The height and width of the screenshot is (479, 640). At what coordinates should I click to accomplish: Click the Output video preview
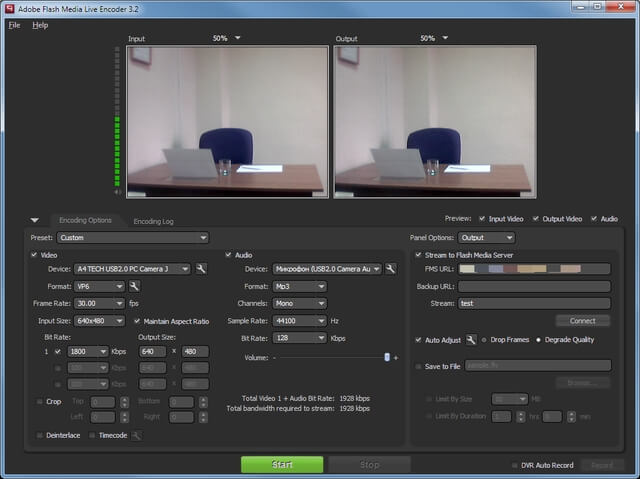point(435,122)
